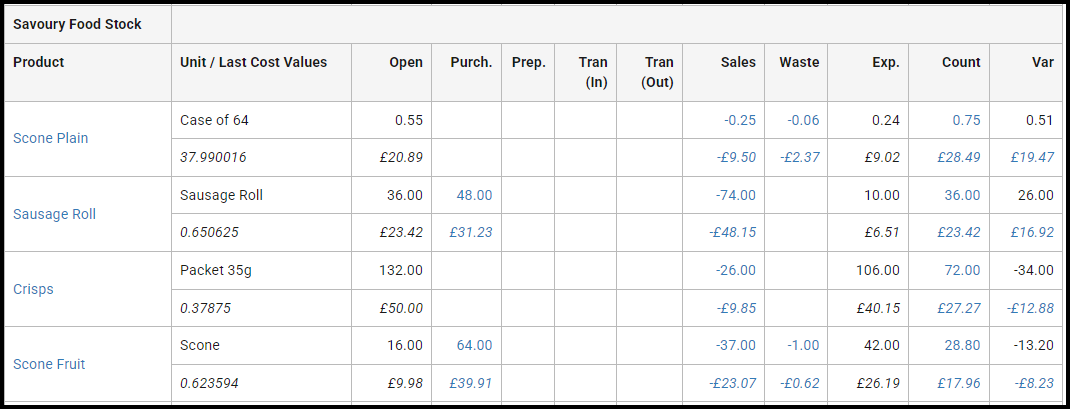This screenshot has width=1070, height=409.
Task: Click Scone Fruit count value 28.80
Action: click(x=962, y=345)
